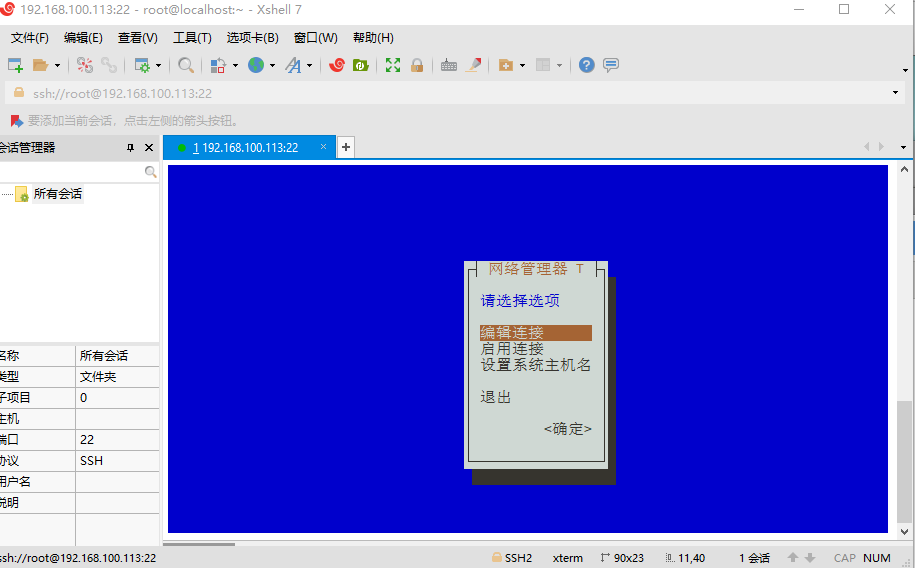Image resolution: width=915 pixels, height=568 pixels.
Task: Open the 窗口(W) menu
Action: (316, 38)
